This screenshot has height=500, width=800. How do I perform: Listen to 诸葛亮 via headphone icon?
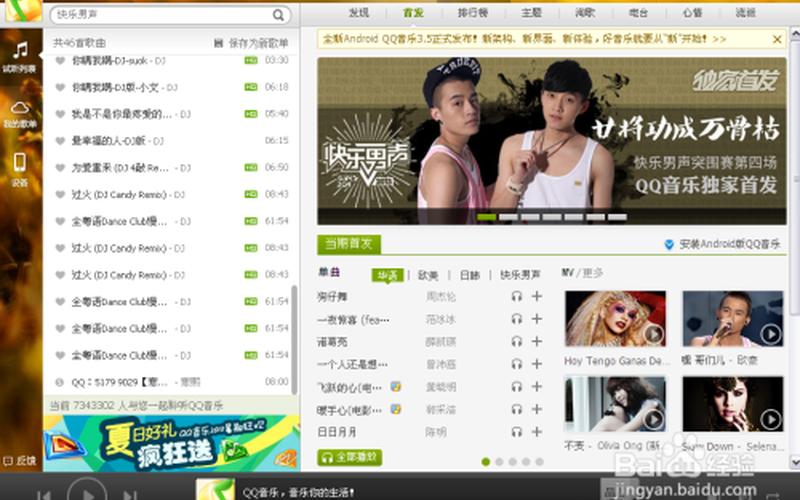point(517,341)
